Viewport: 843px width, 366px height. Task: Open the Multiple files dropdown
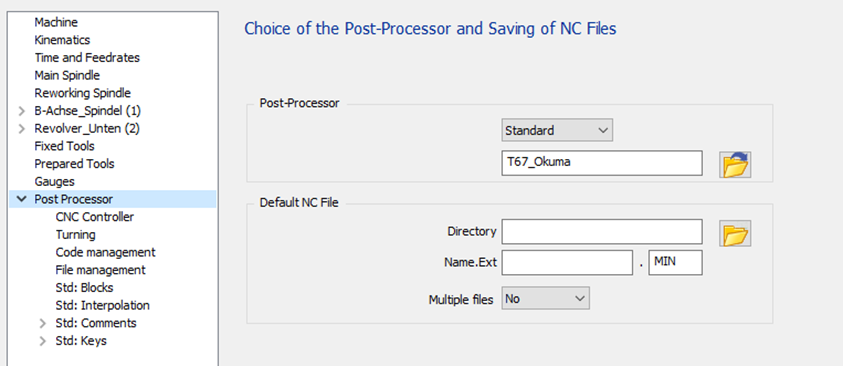[x=545, y=298]
